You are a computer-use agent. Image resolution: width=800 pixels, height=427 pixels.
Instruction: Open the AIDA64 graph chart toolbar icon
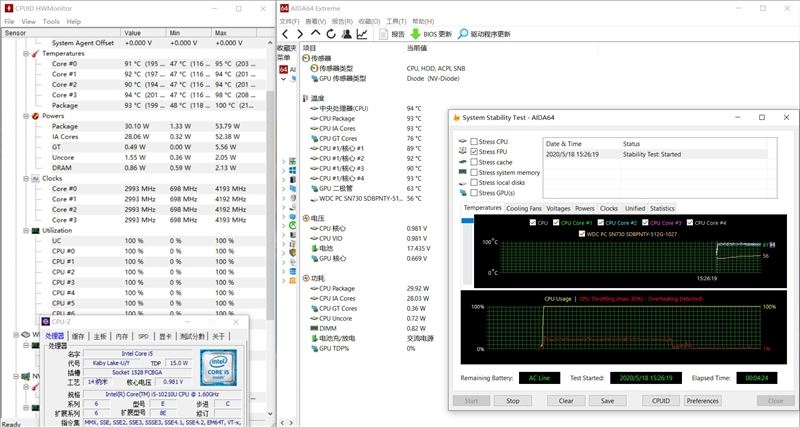pyautogui.click(x=362, y=34)
